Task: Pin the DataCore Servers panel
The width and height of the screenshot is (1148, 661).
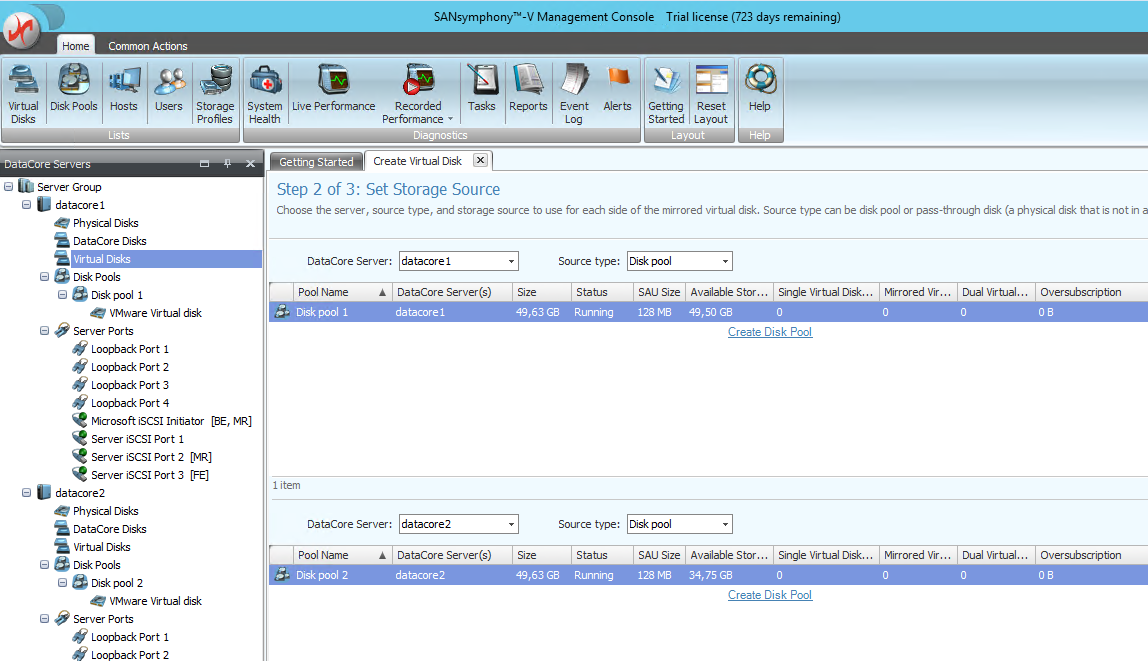Action: [x=227, y=163]
